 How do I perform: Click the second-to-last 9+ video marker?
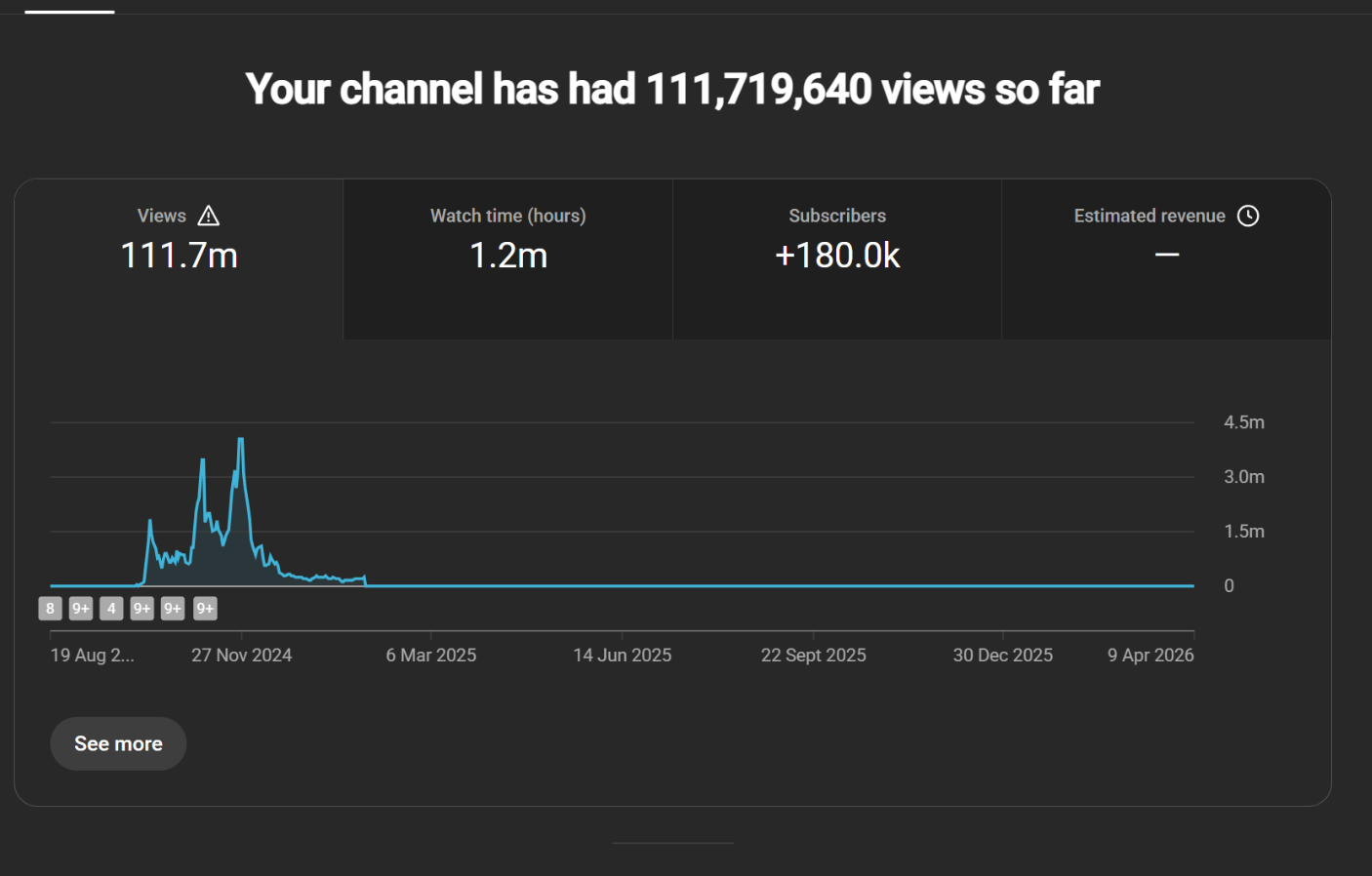(173, 609)
